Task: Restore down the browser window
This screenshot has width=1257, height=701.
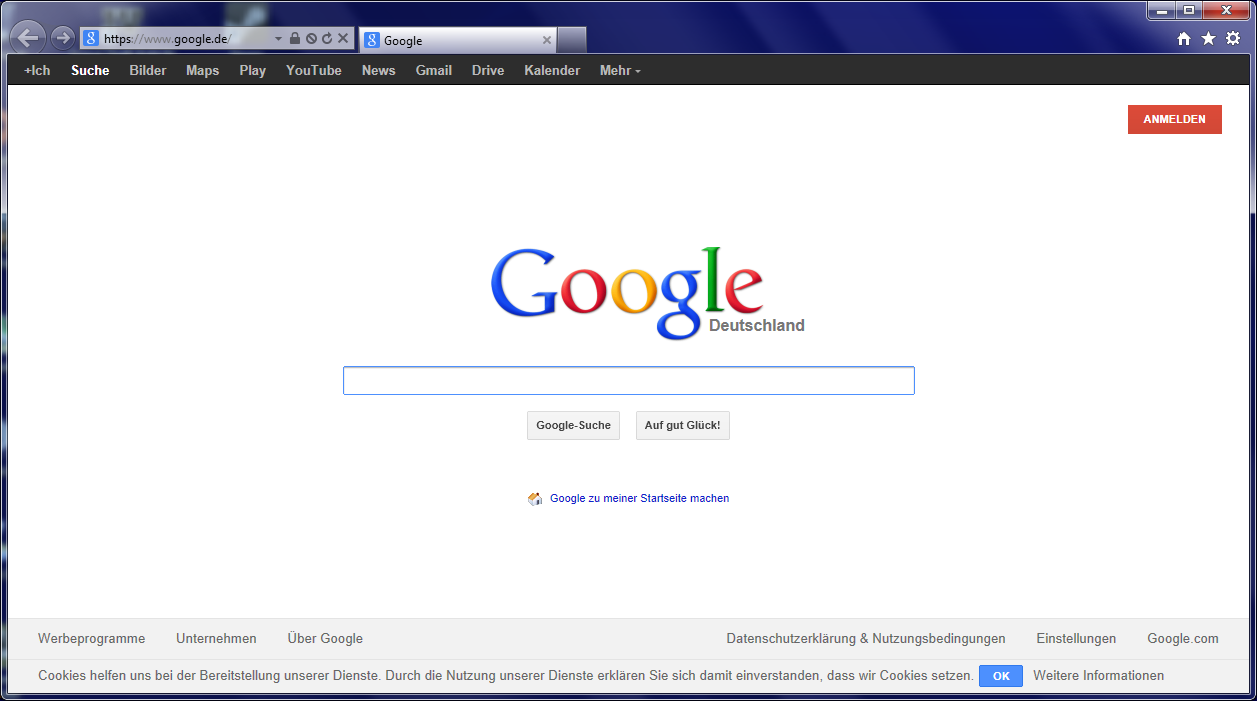Action: click(x=1188, y=10)
